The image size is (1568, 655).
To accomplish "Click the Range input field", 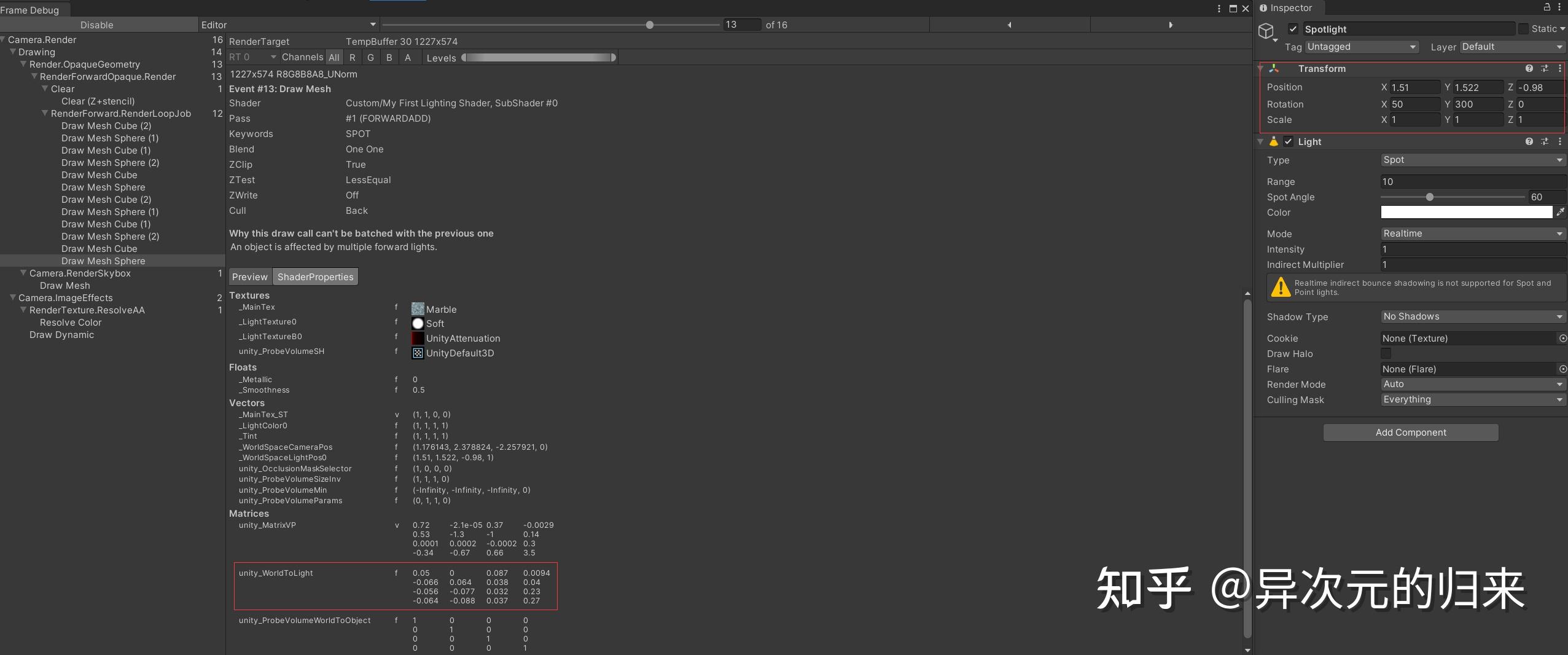I will point(1473,181).
